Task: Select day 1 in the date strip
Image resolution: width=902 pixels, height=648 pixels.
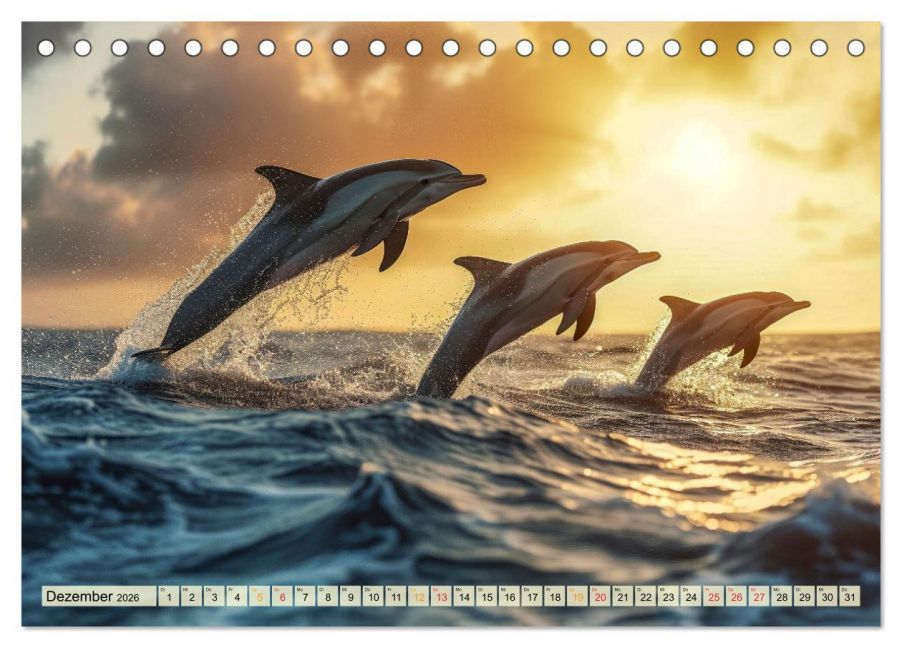Action: pos(168,597)
